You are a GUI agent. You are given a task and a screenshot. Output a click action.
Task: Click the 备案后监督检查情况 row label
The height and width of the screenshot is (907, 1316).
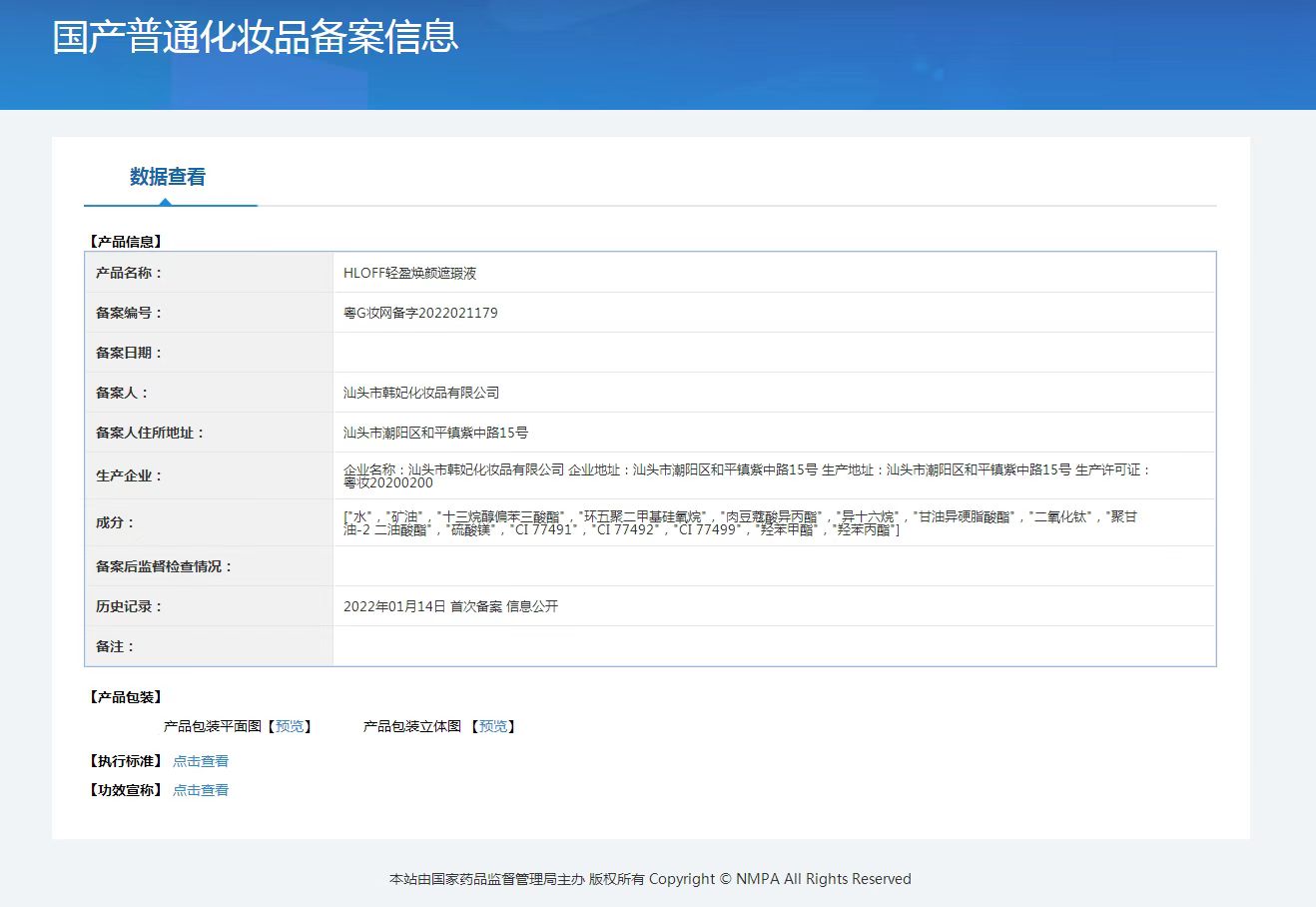pyautogui.click(x=164, y=566)
